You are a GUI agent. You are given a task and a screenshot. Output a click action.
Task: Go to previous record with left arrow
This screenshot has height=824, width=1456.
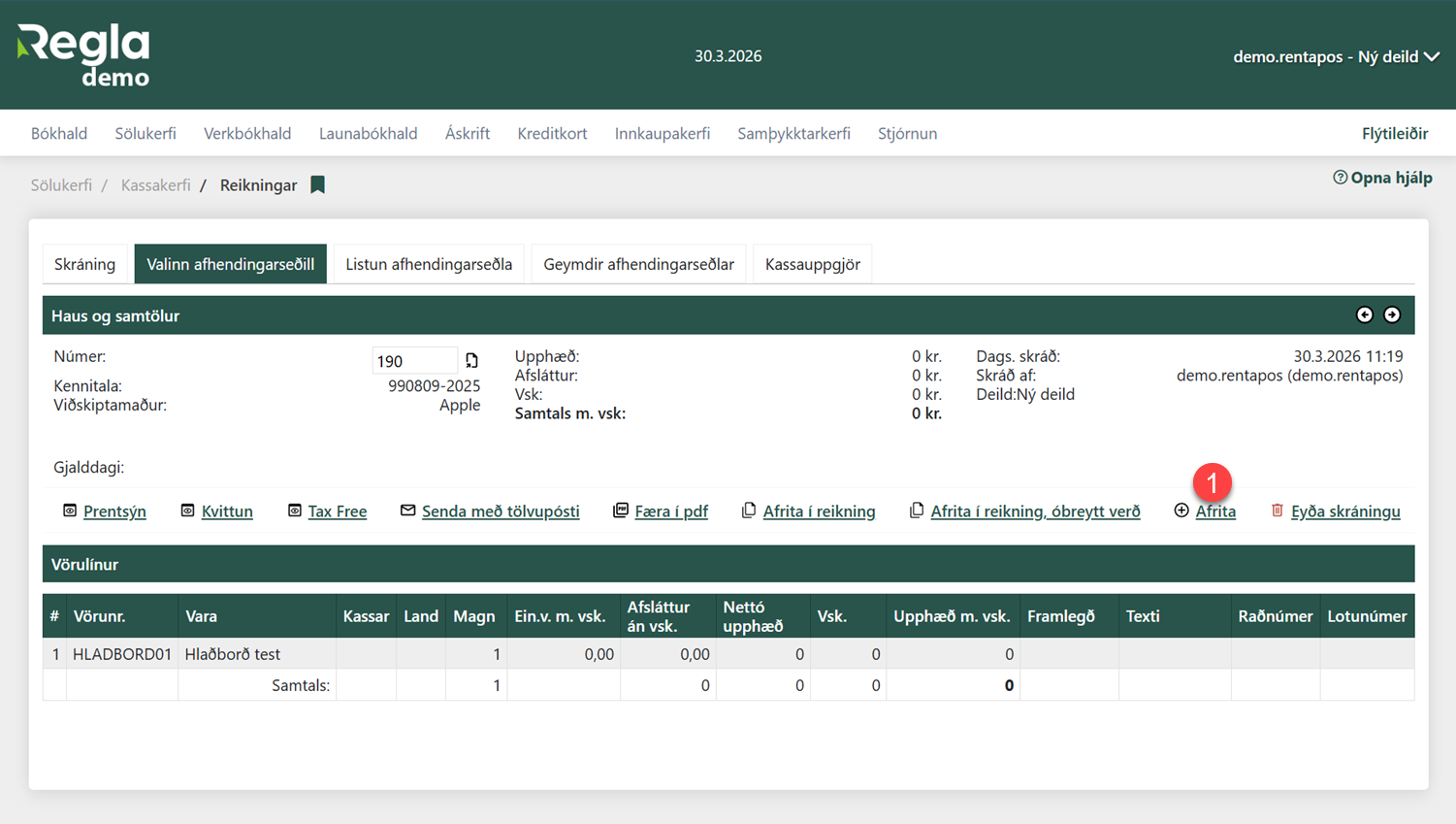1364,315
